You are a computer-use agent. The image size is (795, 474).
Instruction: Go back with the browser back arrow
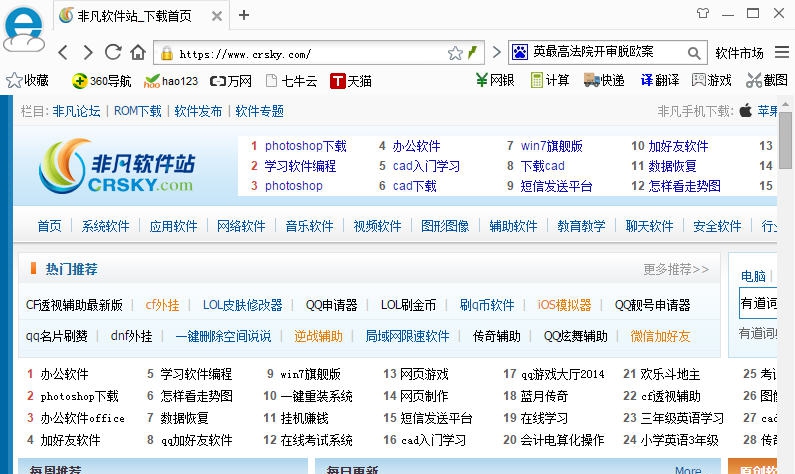63,52
